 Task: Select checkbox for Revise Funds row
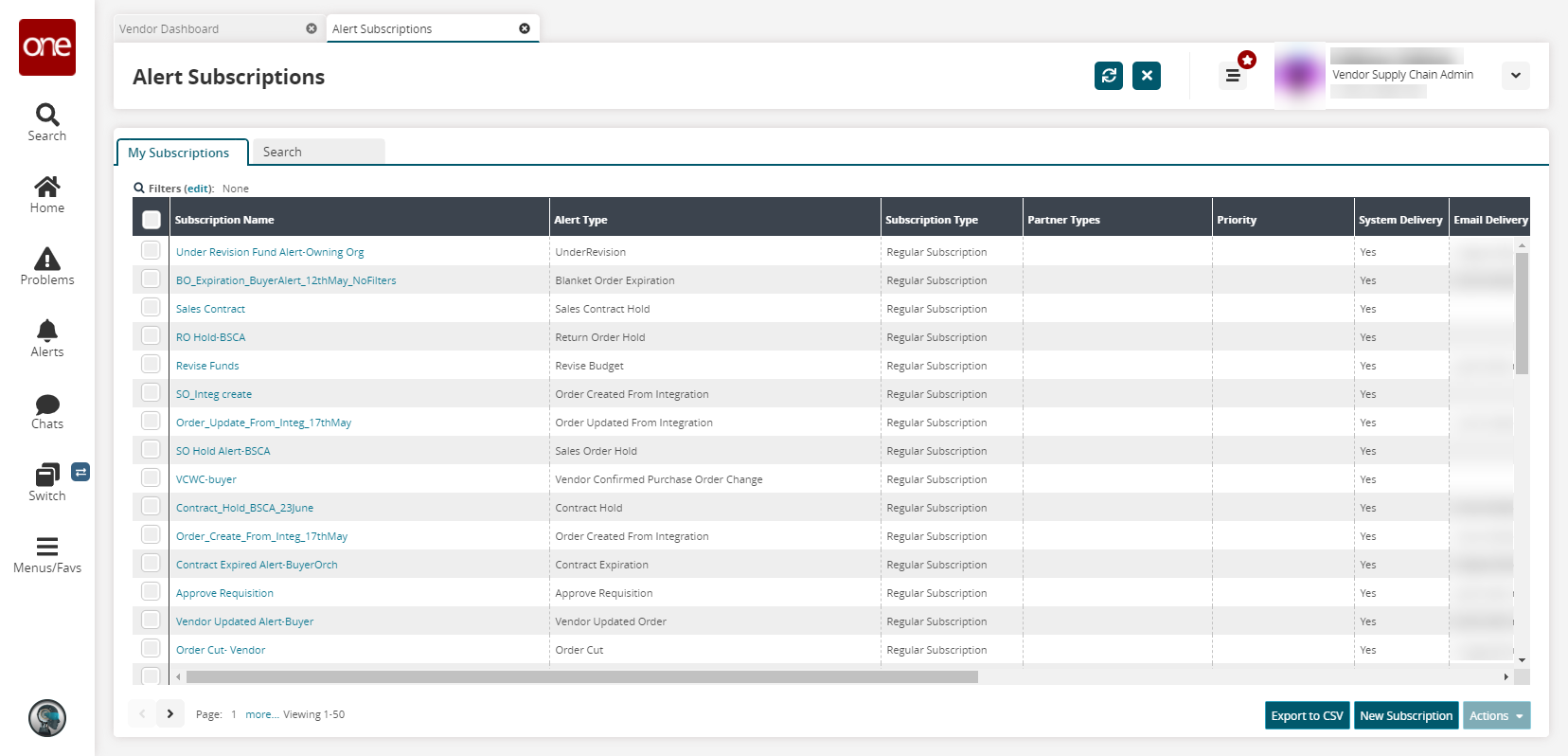151,365
